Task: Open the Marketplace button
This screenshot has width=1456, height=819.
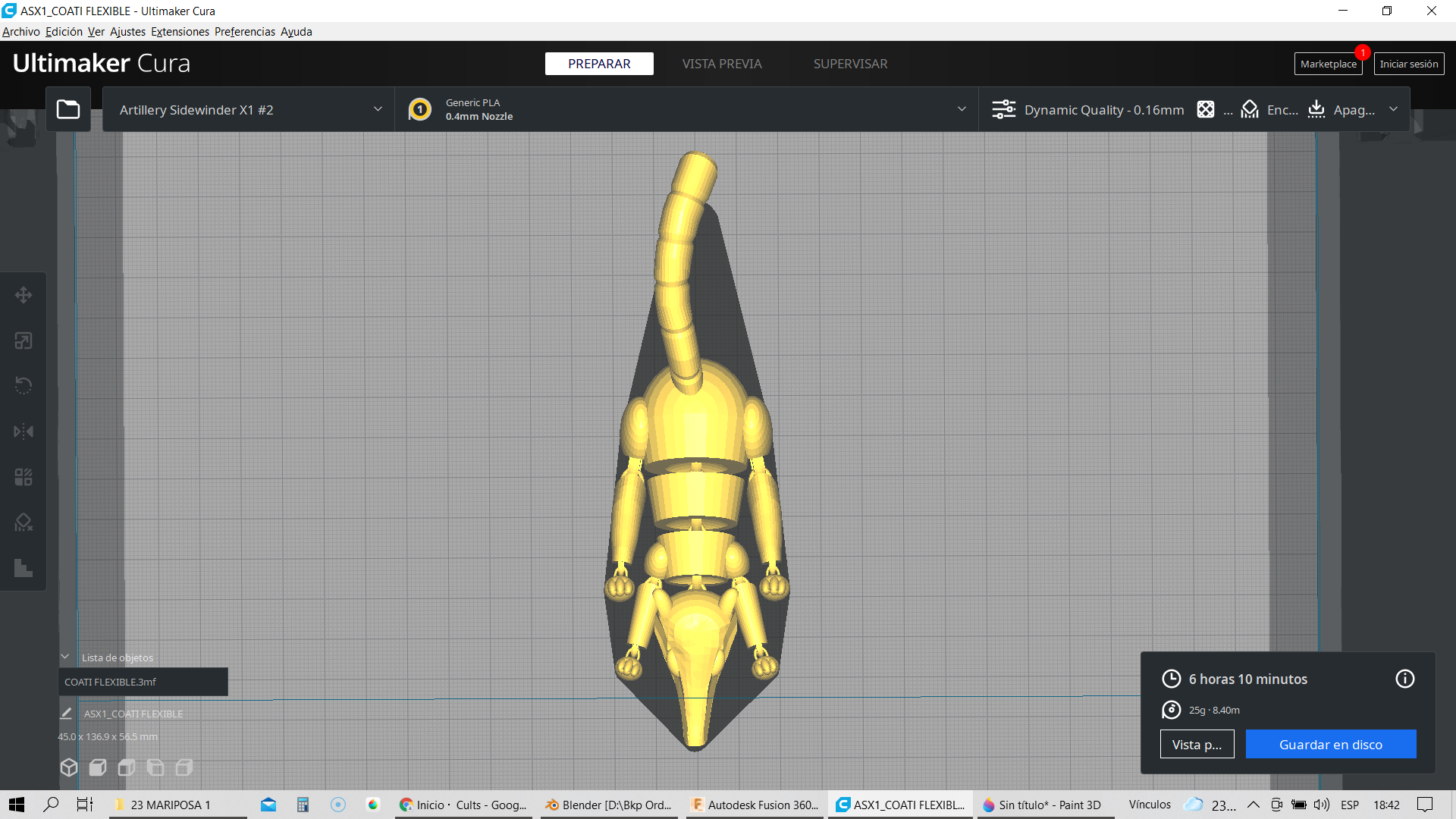Action: coord(1328,64)
